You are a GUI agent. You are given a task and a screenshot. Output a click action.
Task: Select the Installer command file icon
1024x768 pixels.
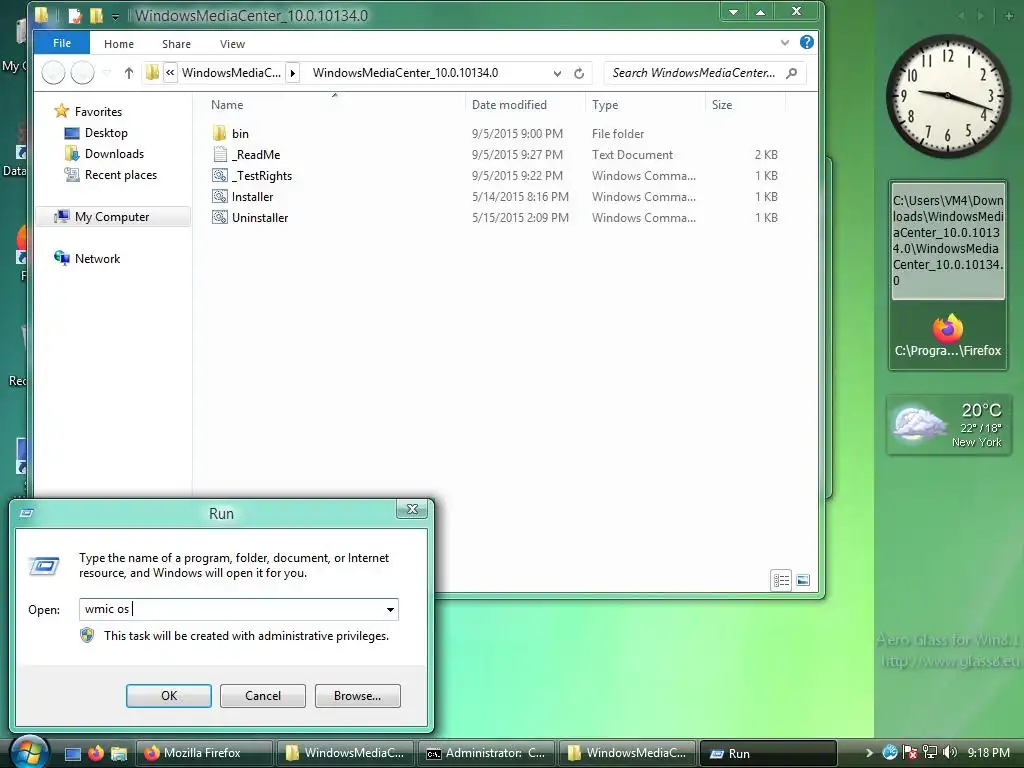pos(219,197)
